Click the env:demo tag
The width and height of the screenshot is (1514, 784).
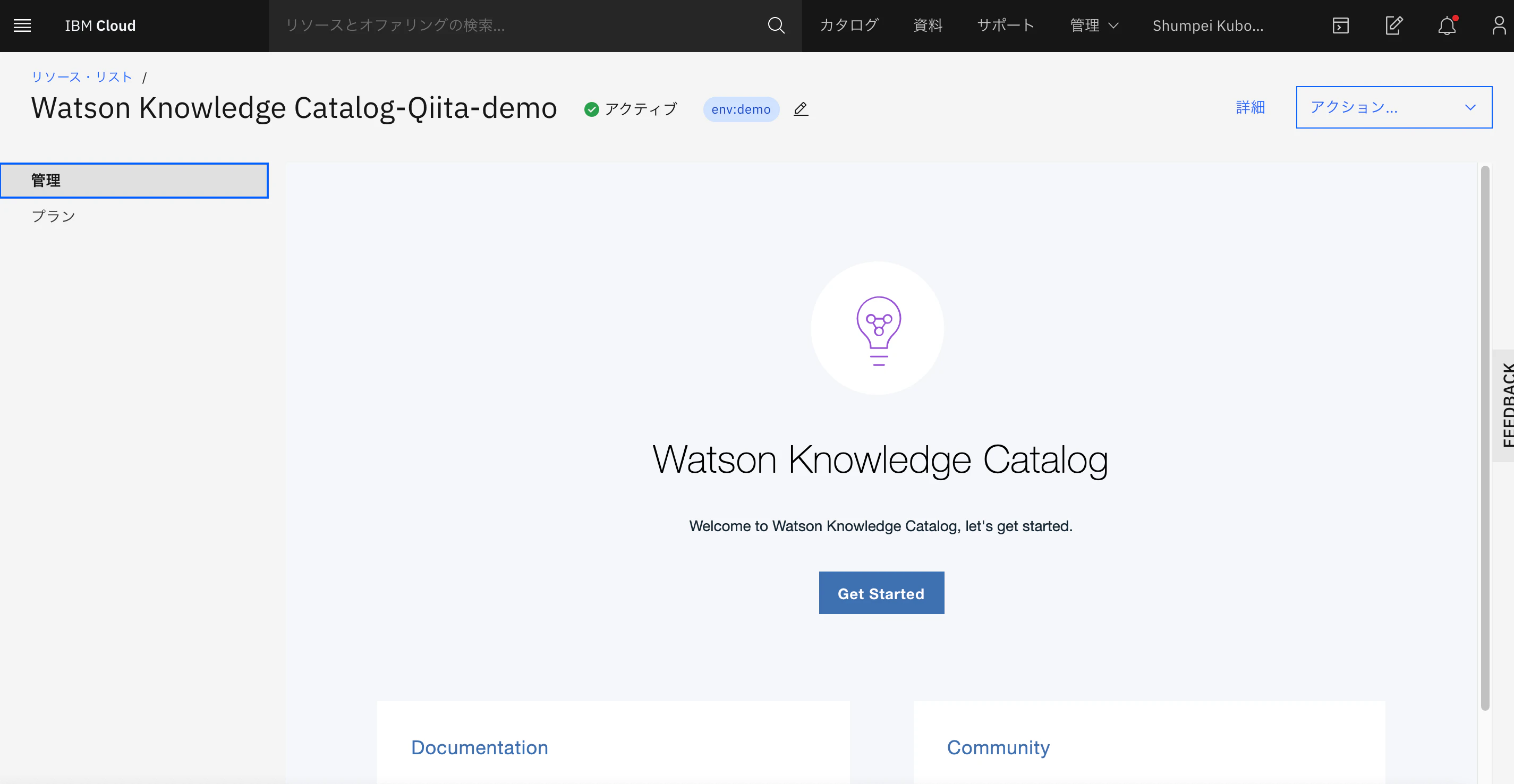click(741, 109)
